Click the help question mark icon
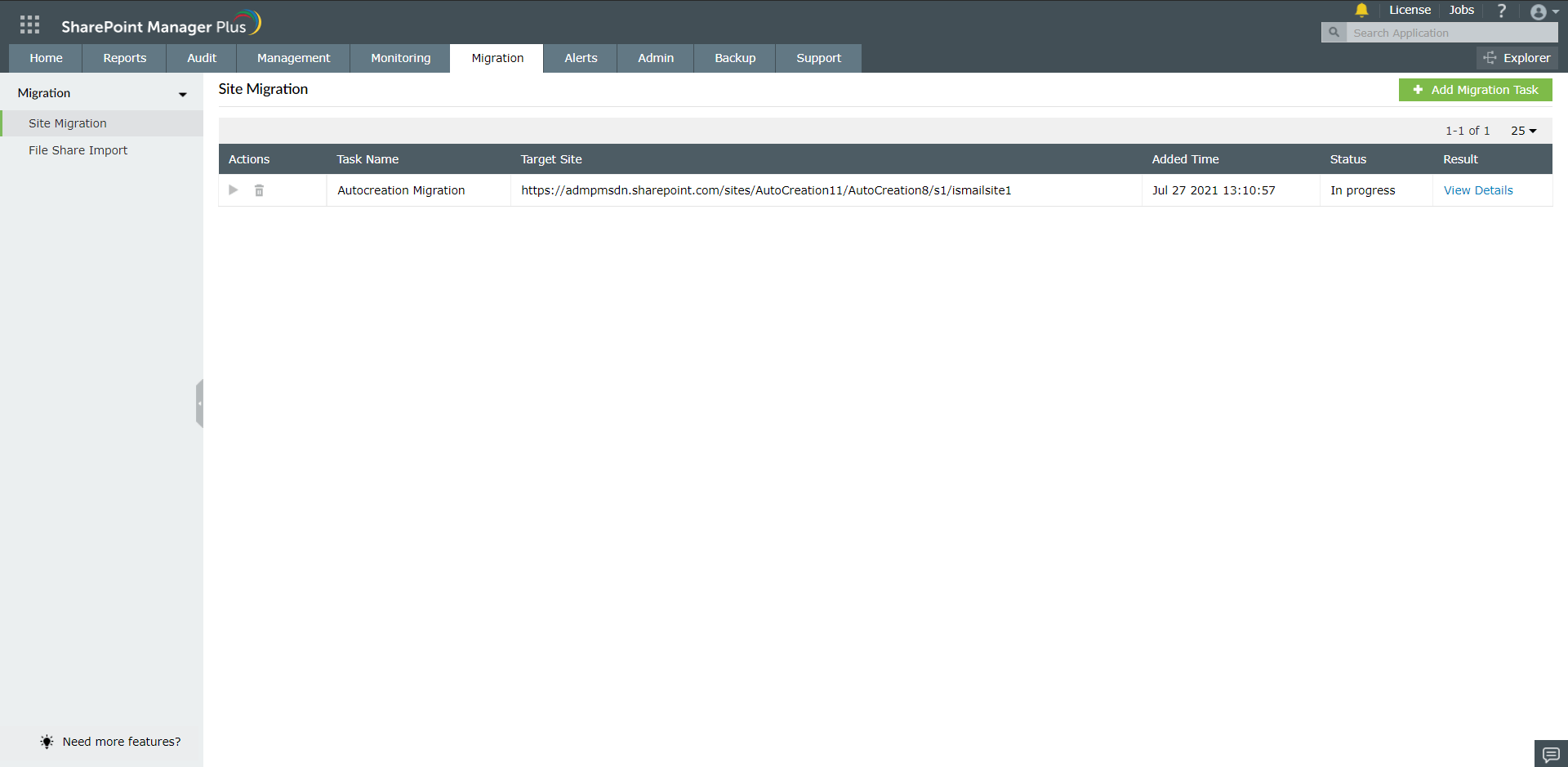This screenshot has height=767, width=1568. point(1501,11)
